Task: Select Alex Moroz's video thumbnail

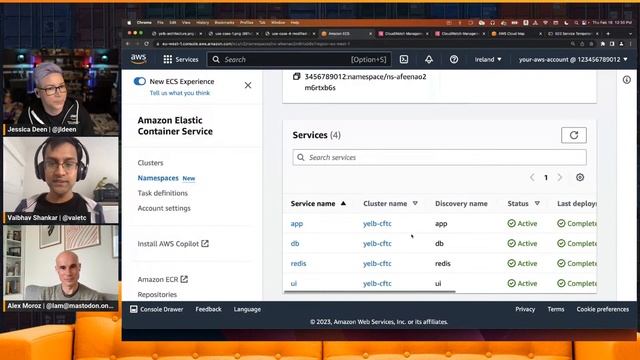Action: 61,268
